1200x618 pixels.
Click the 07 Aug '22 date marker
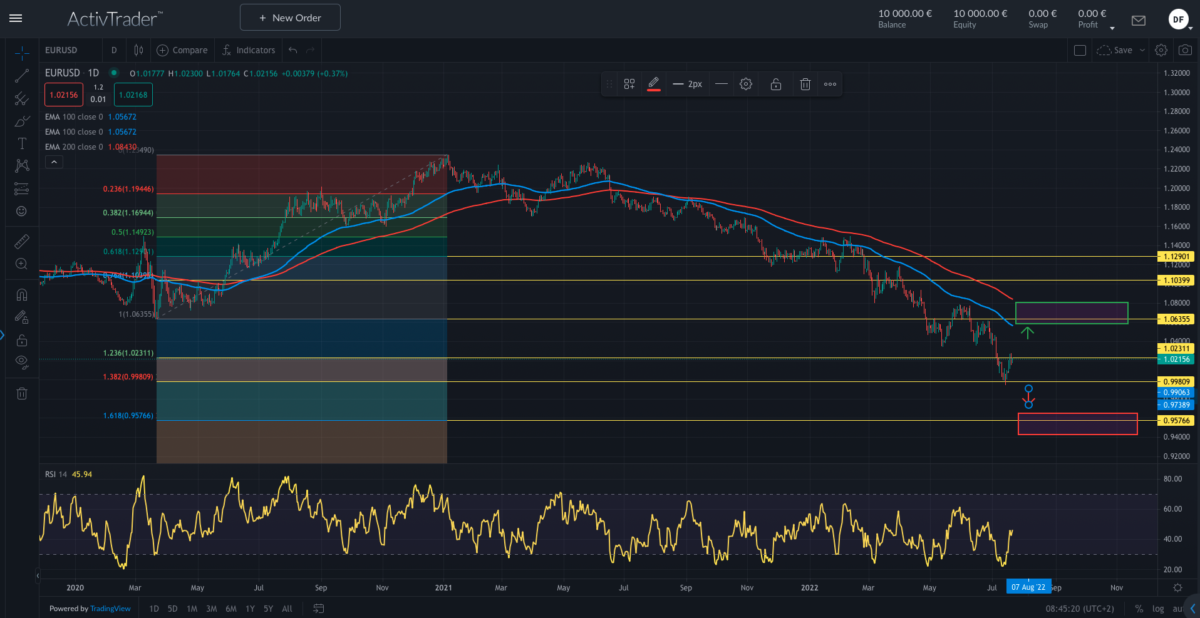tap(1026, 587)
